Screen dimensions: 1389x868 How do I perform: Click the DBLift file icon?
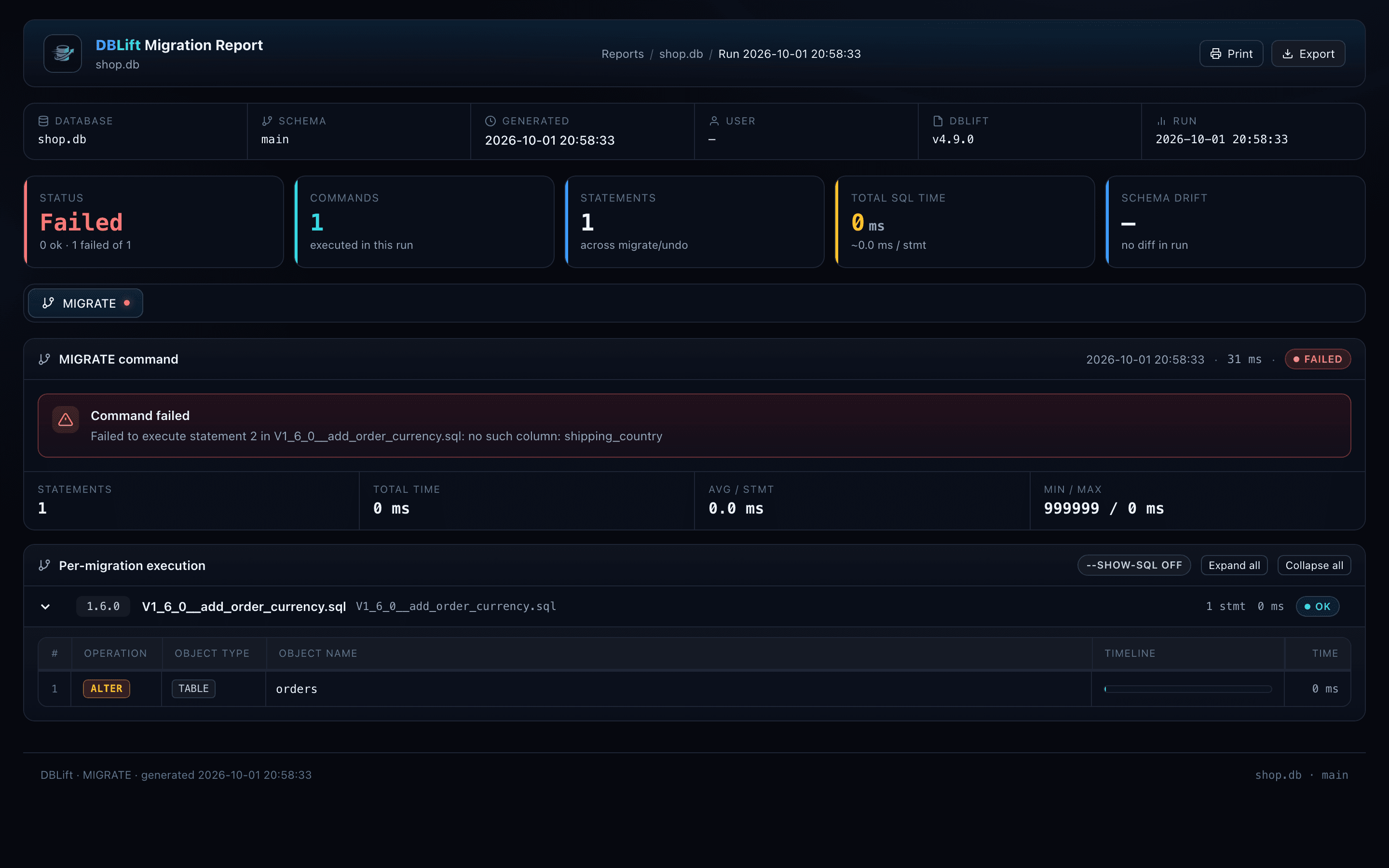coord(938,121)
